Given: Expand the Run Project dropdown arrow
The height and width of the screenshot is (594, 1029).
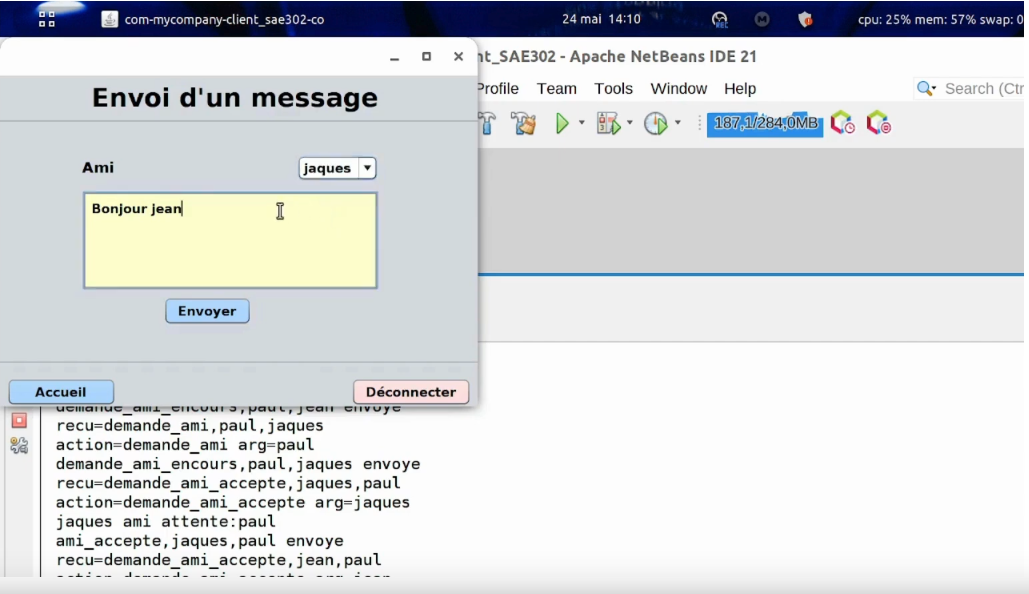Looking at the screenshot, I should click(581, 123).
